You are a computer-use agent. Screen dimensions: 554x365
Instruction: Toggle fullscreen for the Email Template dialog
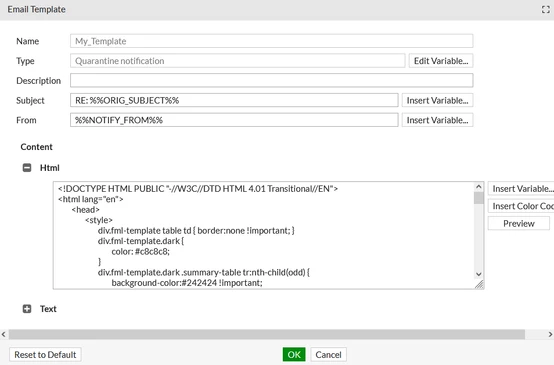coord(546,10)
